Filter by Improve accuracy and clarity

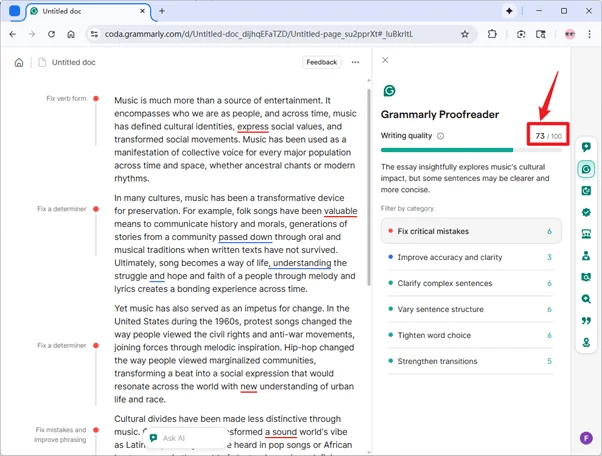pyautogui.click(x=471, y=257)
